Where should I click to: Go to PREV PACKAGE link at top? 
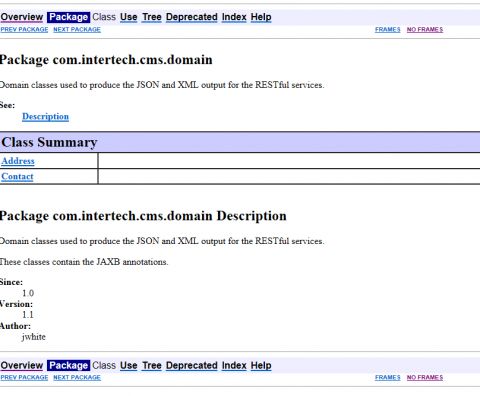pos(24,30)
